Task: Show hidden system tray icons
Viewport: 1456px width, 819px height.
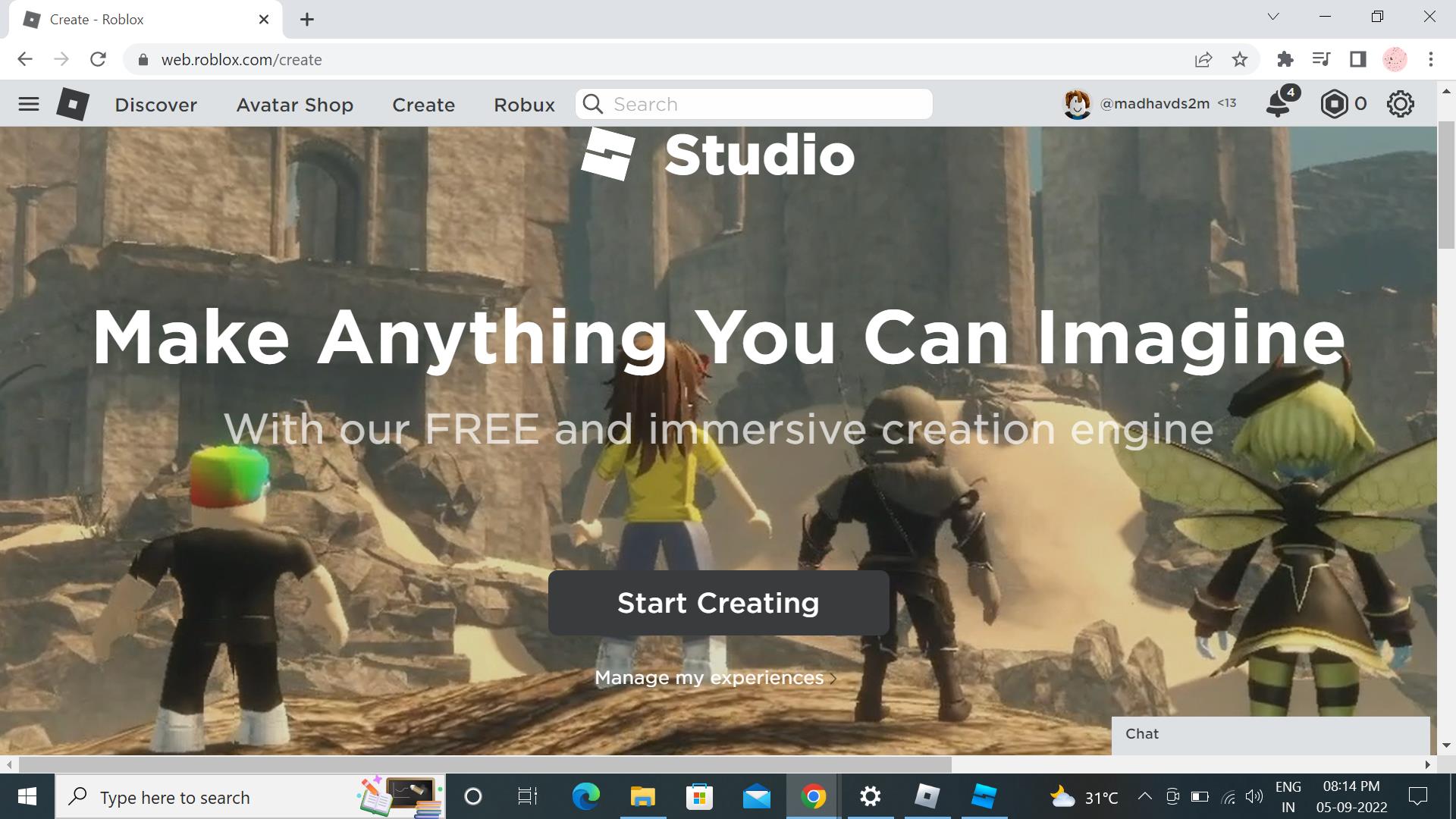Action: coord(1145,796)
